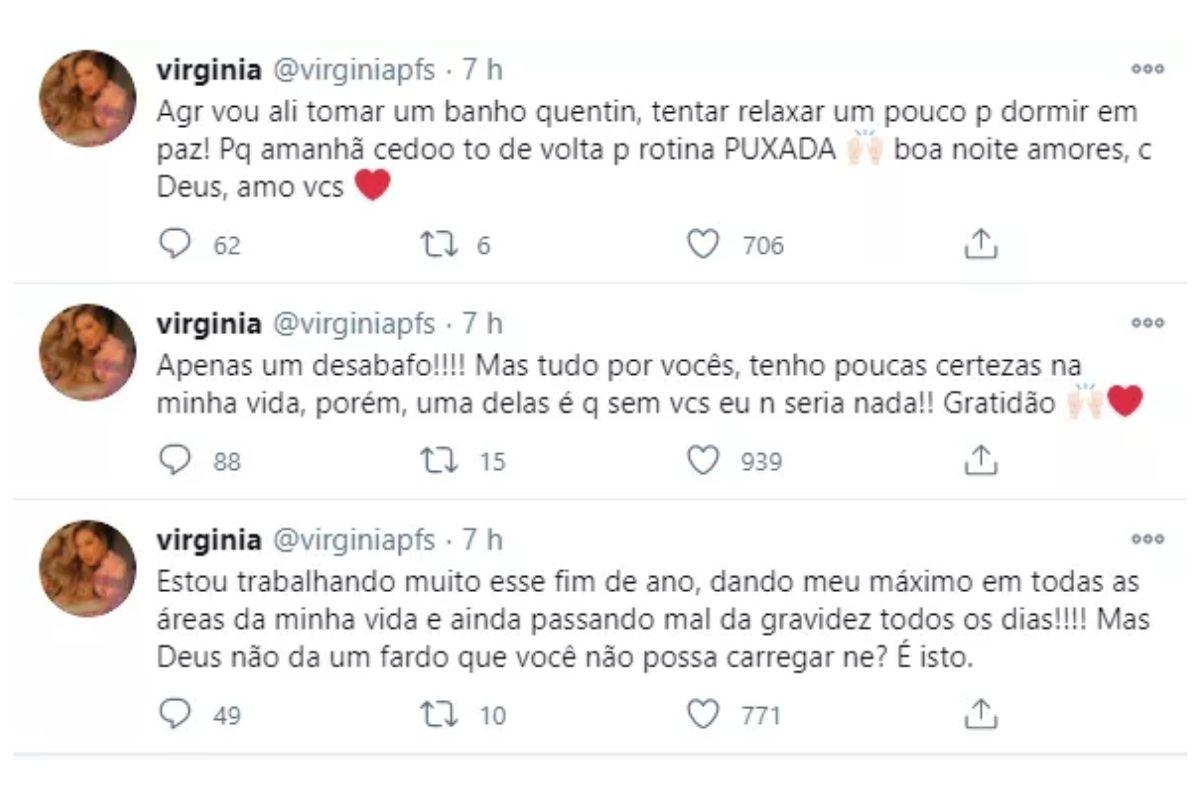Reply to the 'Apenas um desabafo' tweet
1200x800 pixels.
pos(175,461)
